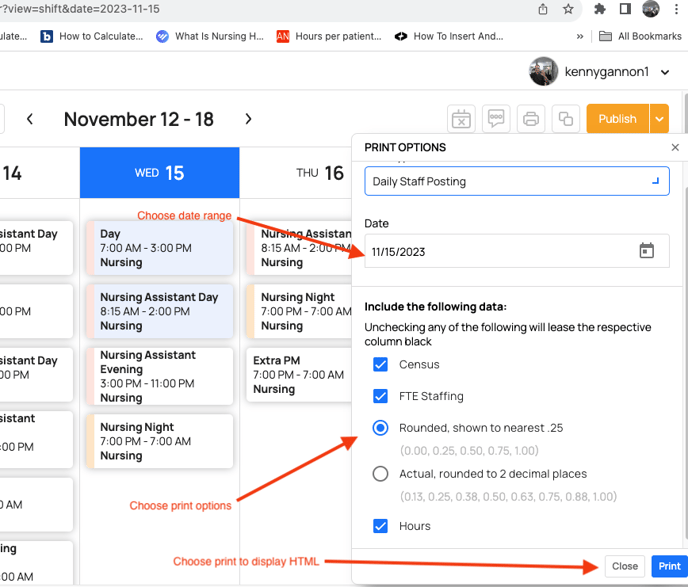Open Thursday Nursing Night shift card
Screen dimensions: 688x587
299,311
